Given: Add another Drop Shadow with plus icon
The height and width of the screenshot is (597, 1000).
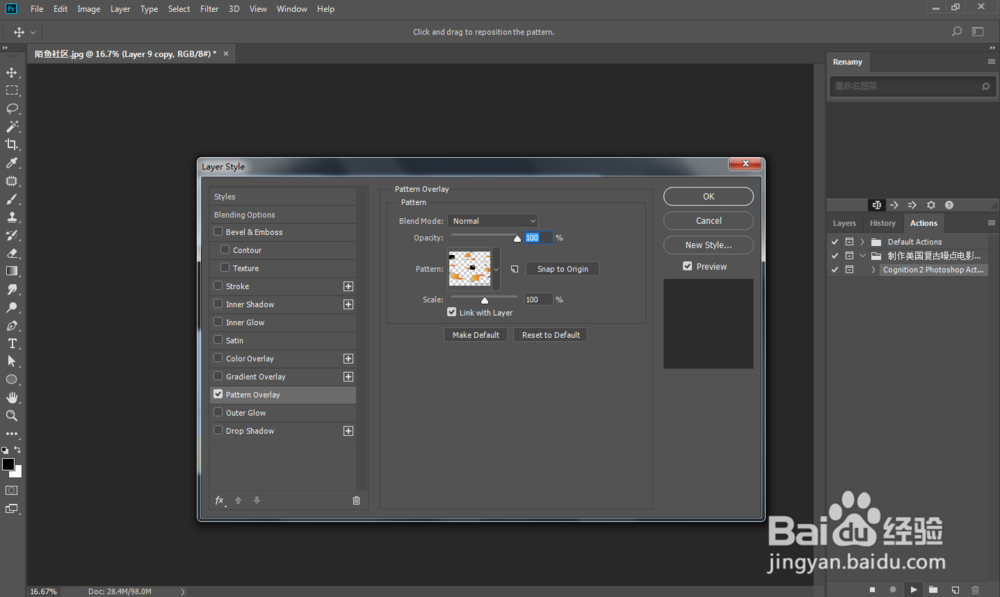Looking at the screenshot, I should [348, 431].
